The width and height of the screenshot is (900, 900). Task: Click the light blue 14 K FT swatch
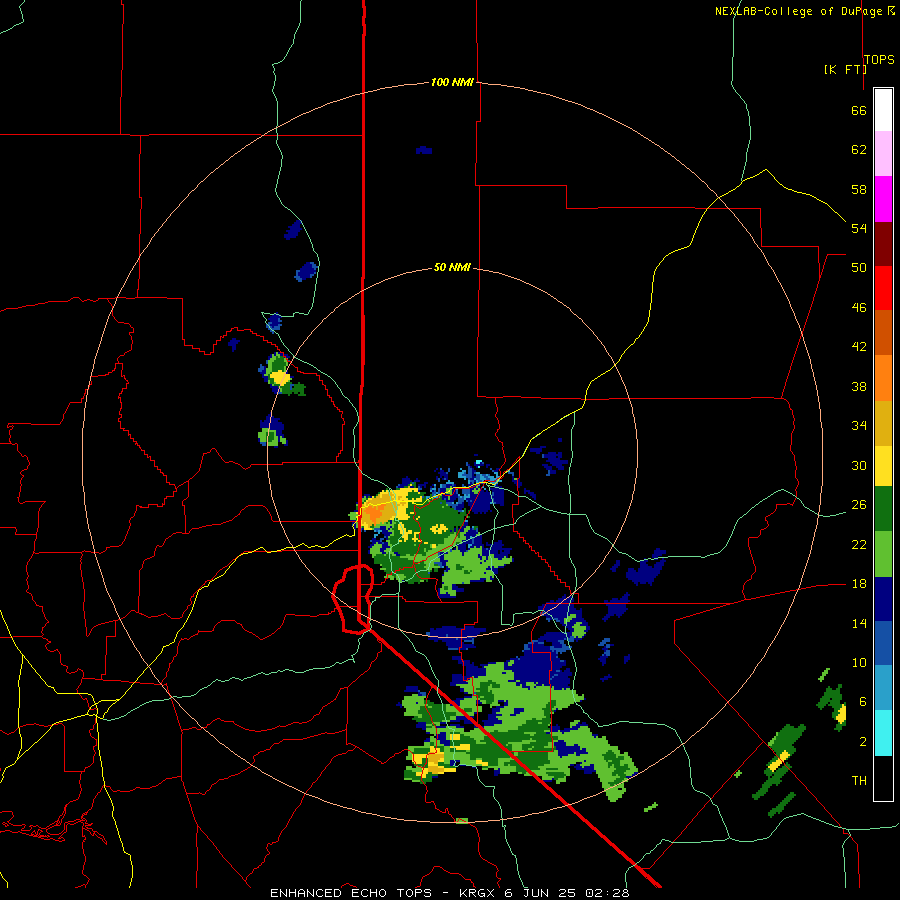coord(883,688)
